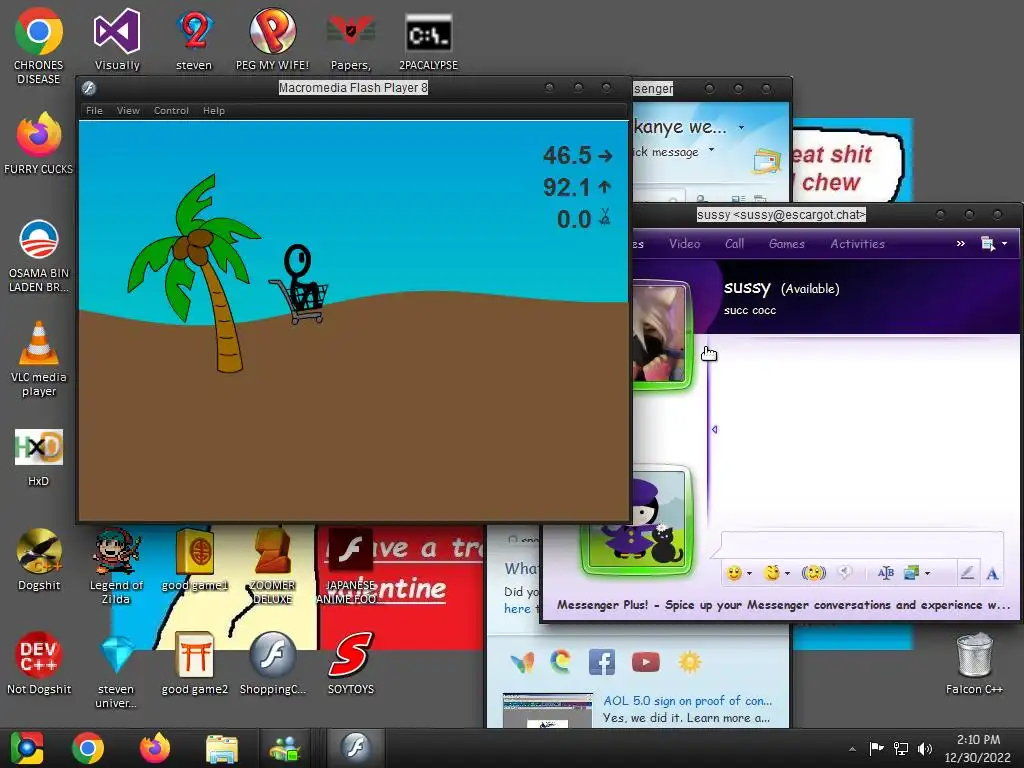The height and width of the screenshot is (768, 1024).
Task: Click the chat message input box
Action: [862, 545]
